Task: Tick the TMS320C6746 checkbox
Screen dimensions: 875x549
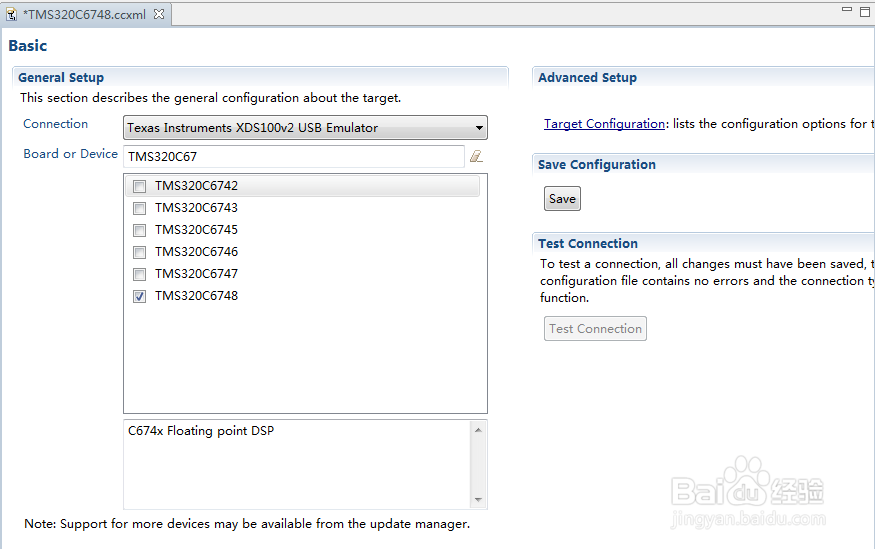Action: point(140,252)
